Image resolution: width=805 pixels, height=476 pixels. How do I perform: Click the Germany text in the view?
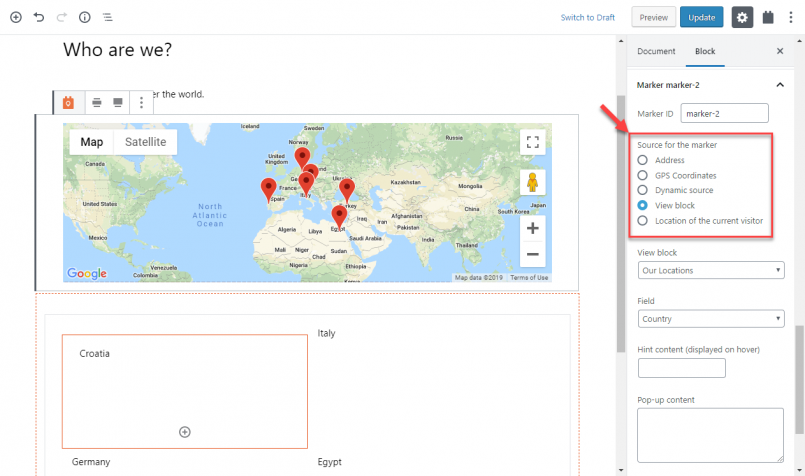(91, 462)
